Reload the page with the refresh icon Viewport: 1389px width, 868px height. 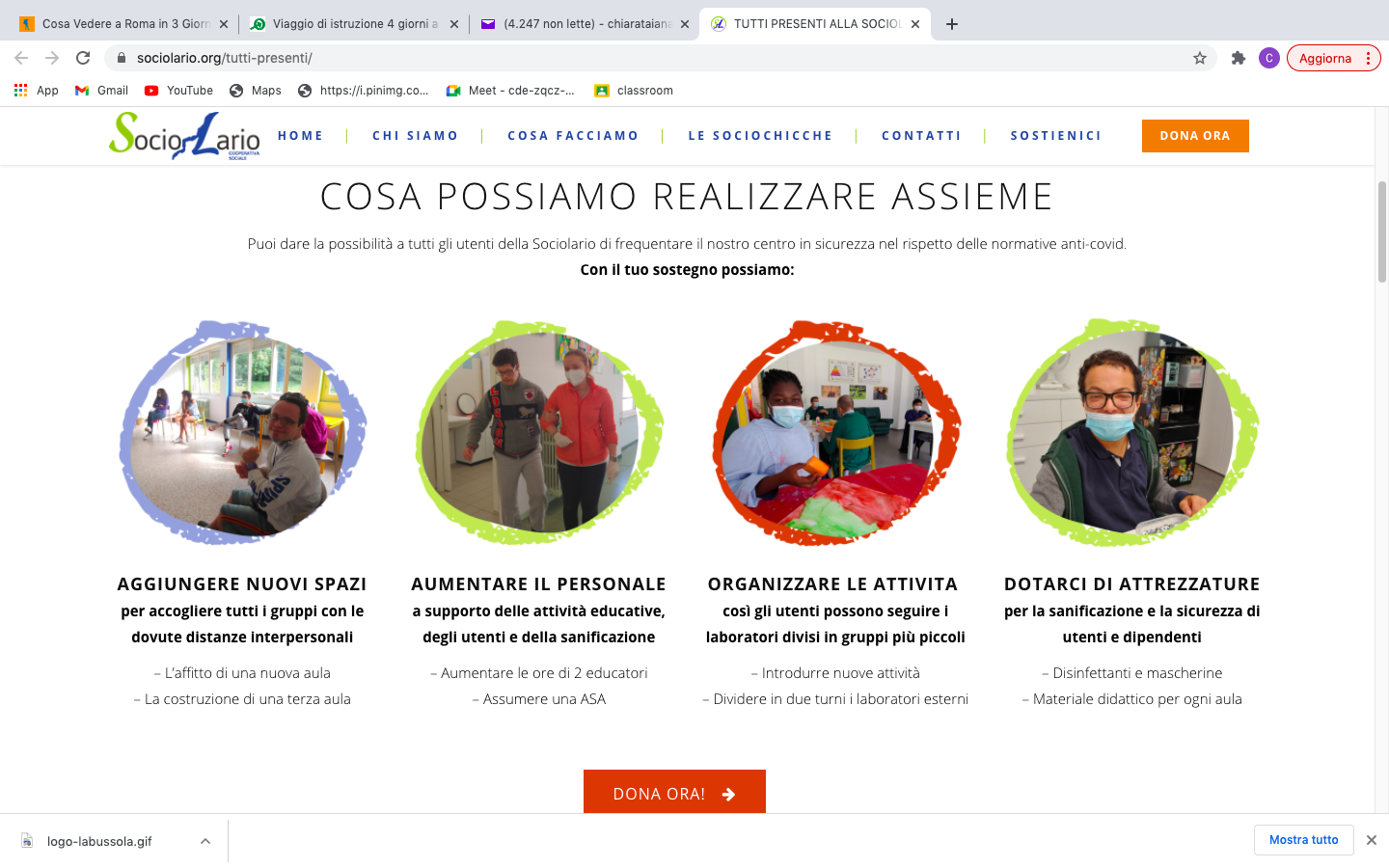[x=83, y=58]
